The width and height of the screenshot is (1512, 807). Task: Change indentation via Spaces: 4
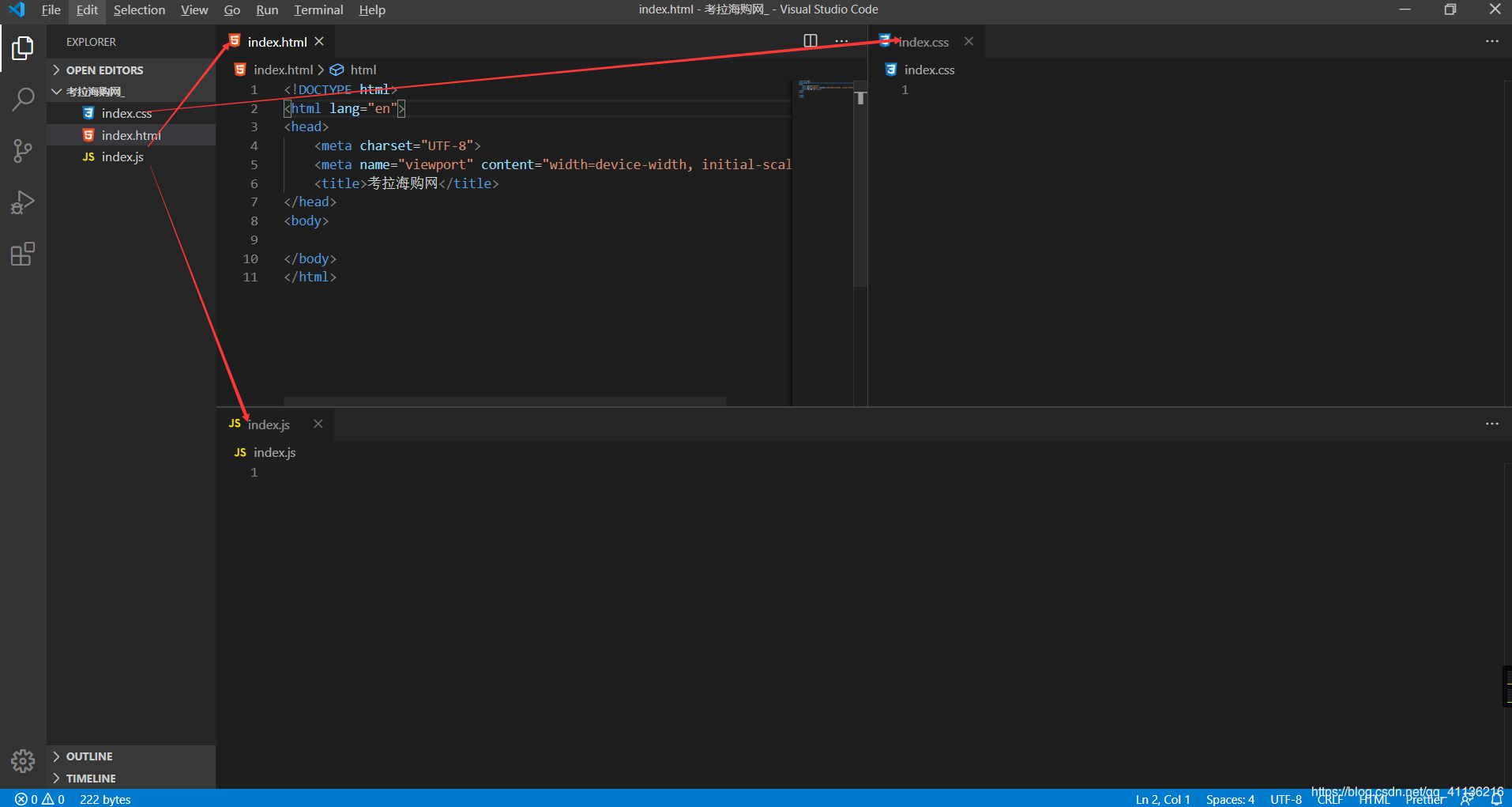tap(1230, 799)
